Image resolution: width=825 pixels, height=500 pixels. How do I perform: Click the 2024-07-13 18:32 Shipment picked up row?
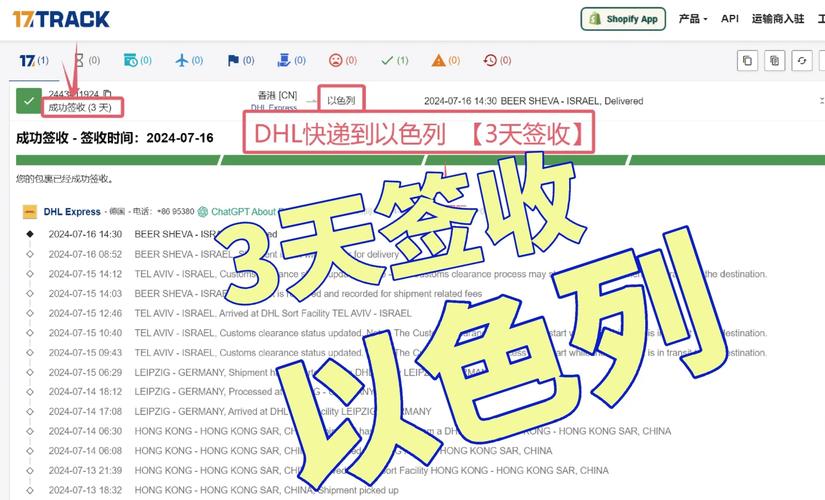click(x=224, y=490)
